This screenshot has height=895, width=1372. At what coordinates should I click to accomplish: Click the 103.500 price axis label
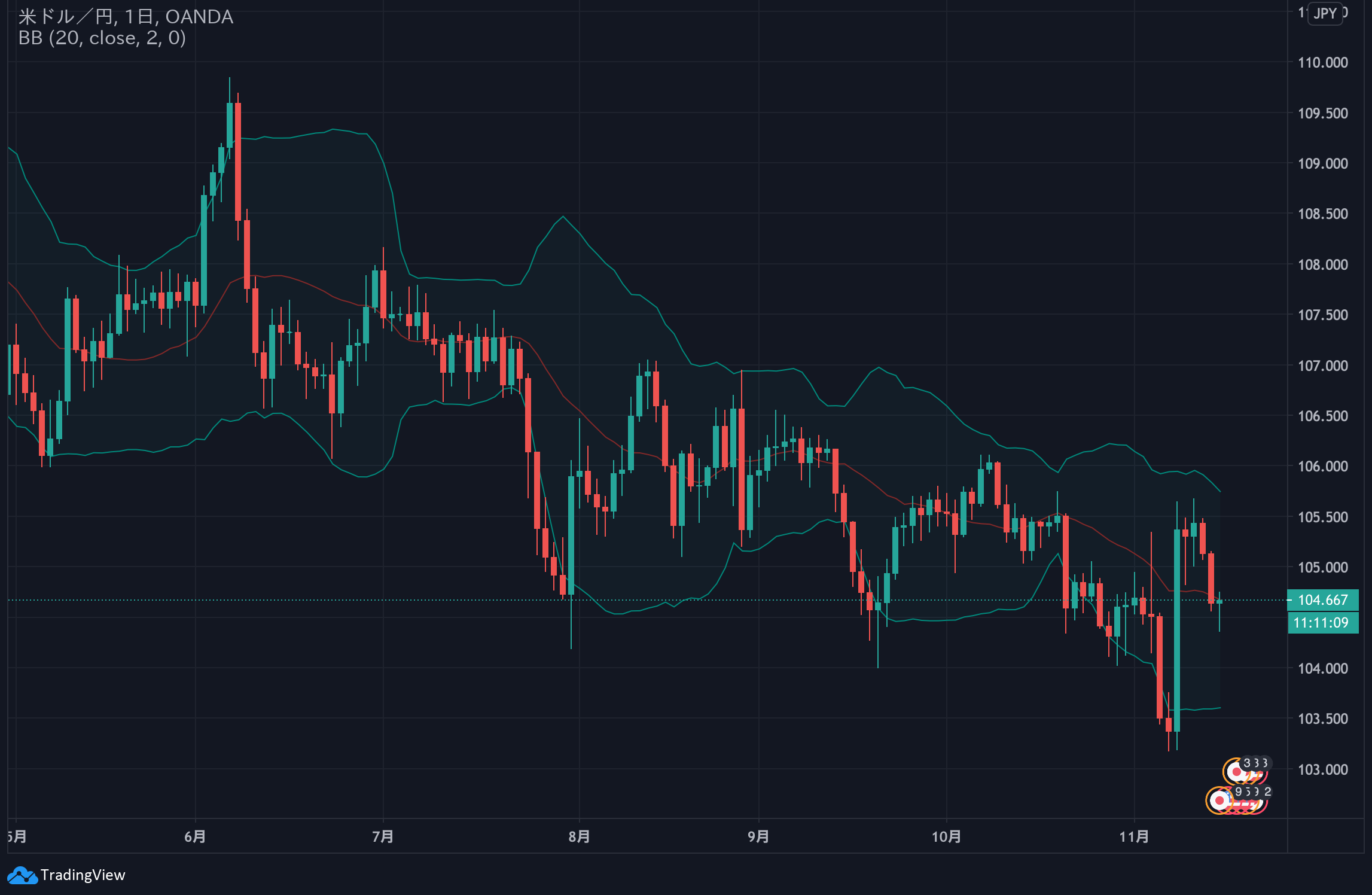[x=1322, y=719]
